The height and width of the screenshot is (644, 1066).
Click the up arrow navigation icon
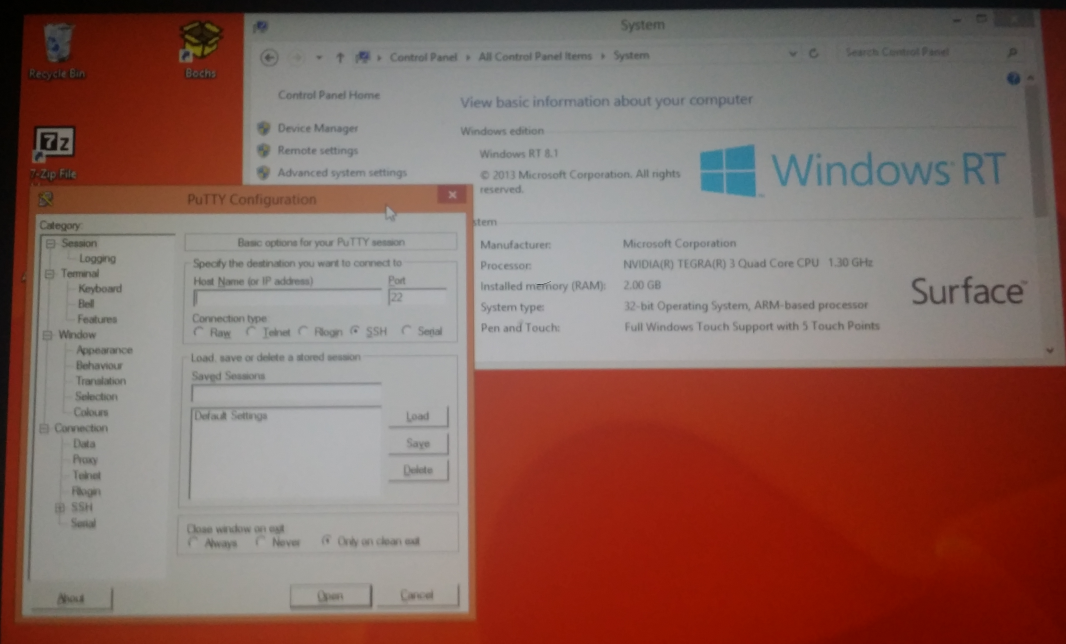341,57
